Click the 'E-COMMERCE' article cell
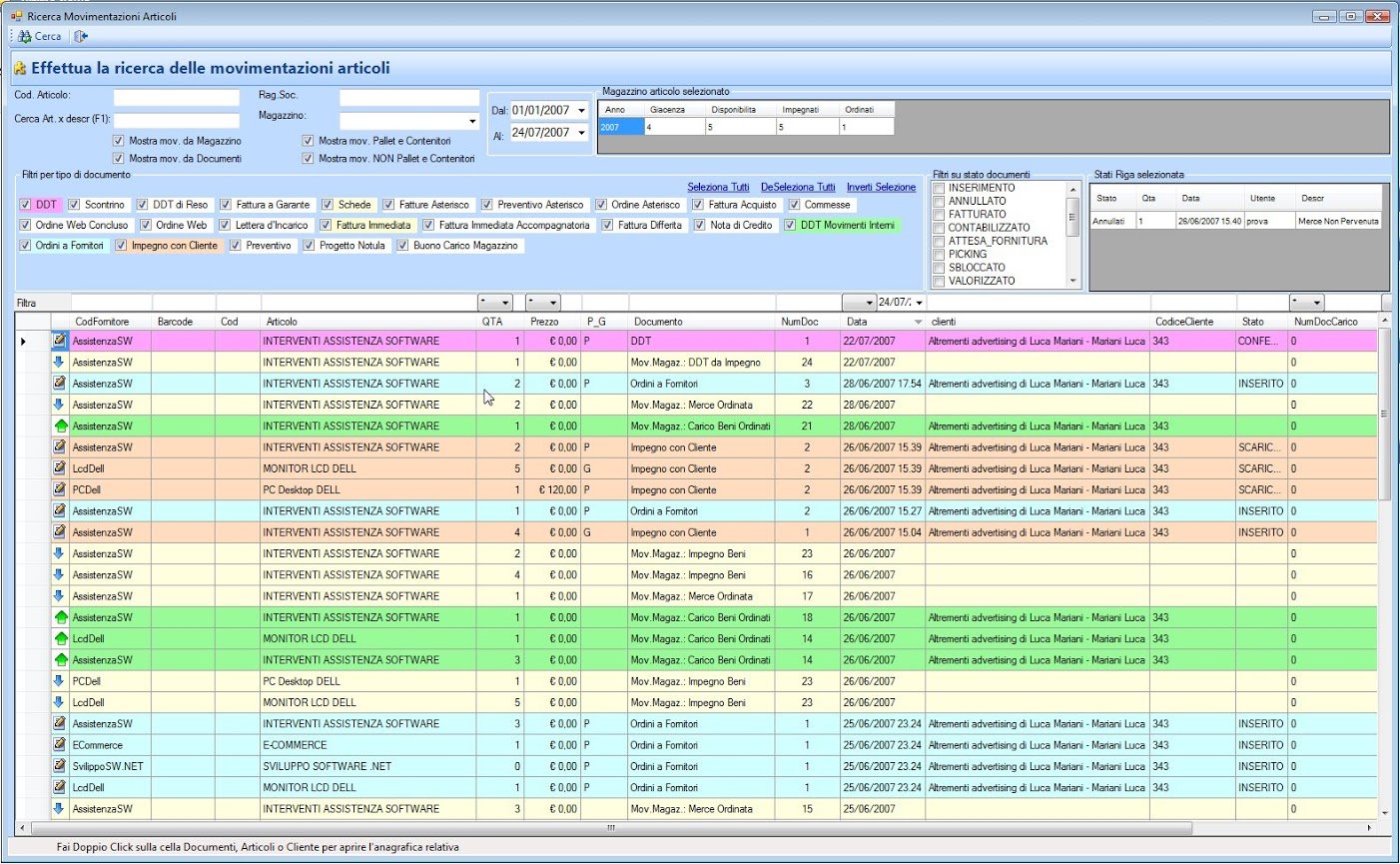1400x864 pixels. coord(368,745)
